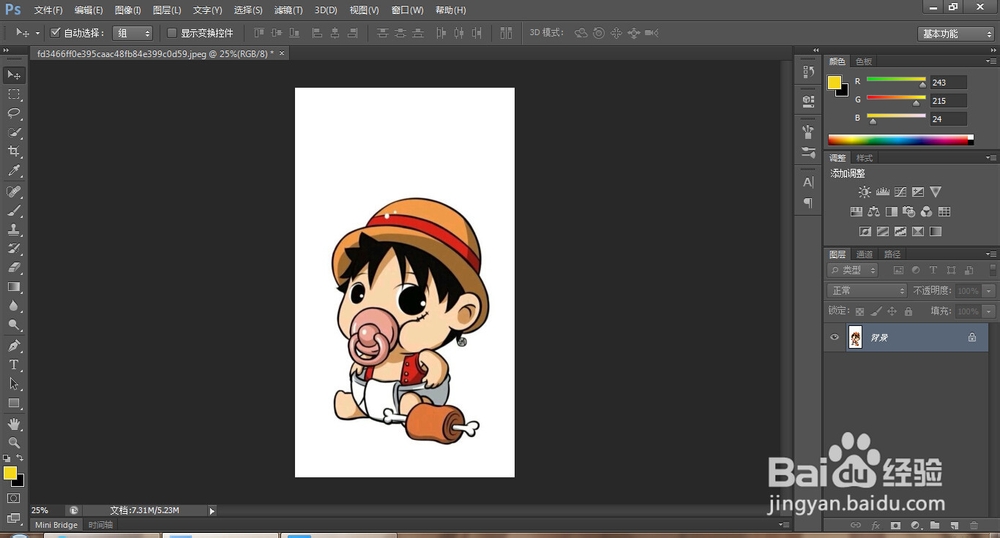Open the Auto-Select 组 dropdown
The image size is (1000, 538).
(133, 33)
